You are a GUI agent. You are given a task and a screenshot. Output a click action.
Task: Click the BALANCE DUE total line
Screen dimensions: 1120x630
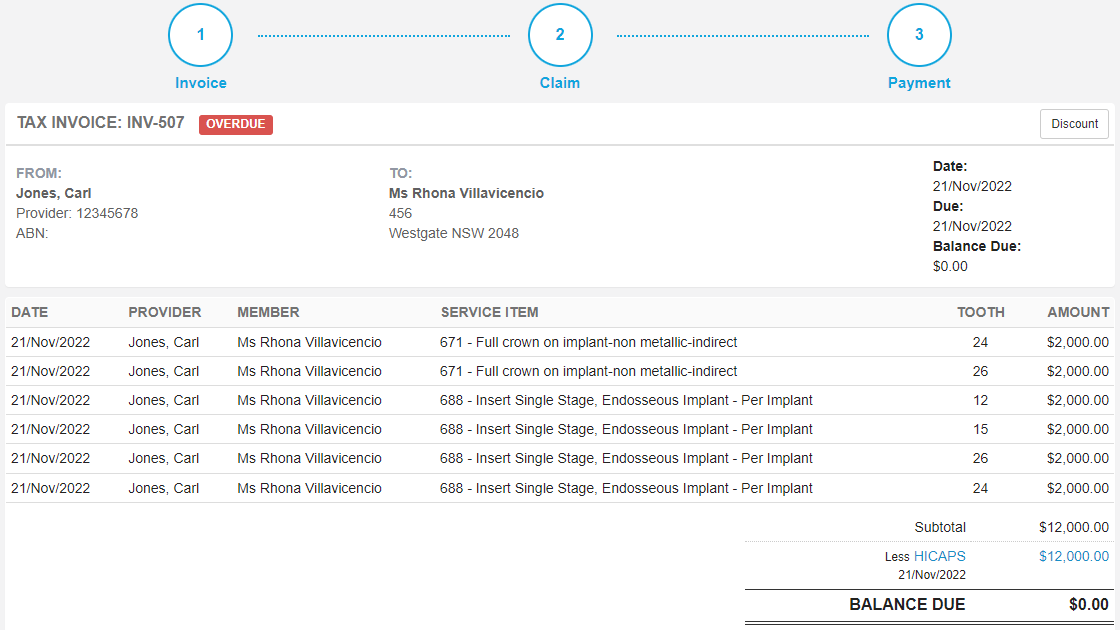908,604
